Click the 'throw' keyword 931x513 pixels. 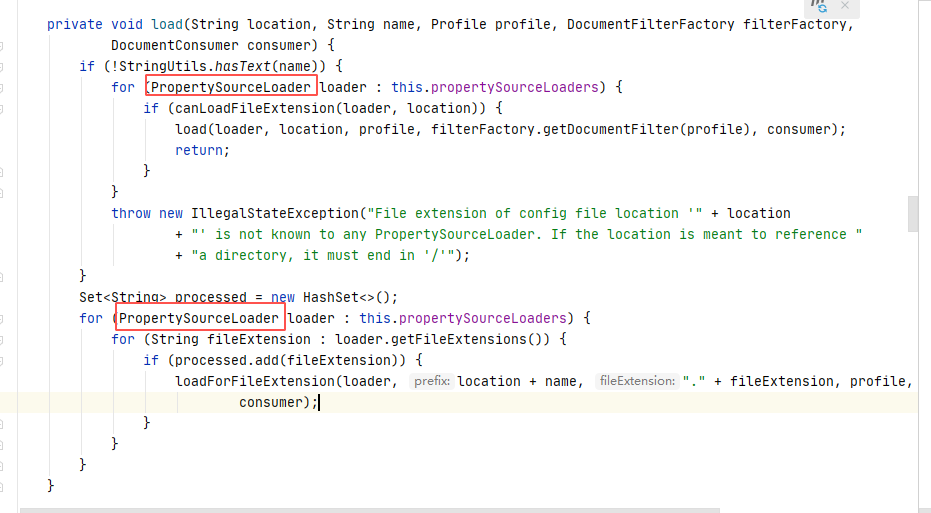coord(131,214)
